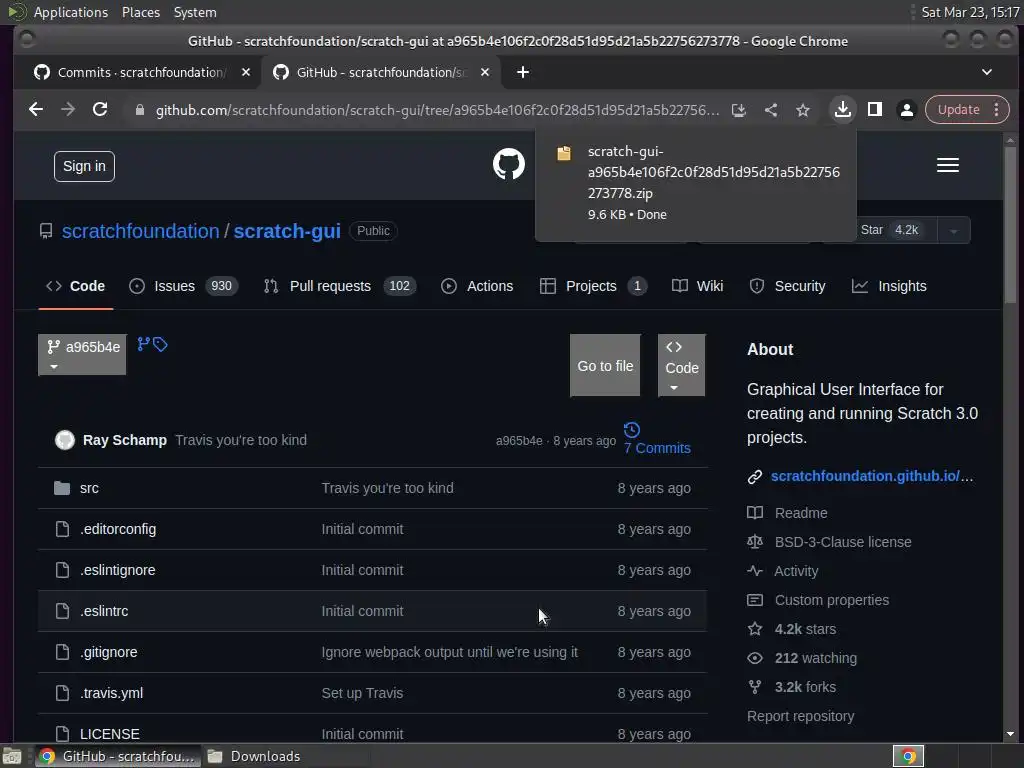This screenshot has width=1024, height=768.
Task: Open the scratchfoundation.github.io website link
Action: pyautogui.click(x=871, y=476)
